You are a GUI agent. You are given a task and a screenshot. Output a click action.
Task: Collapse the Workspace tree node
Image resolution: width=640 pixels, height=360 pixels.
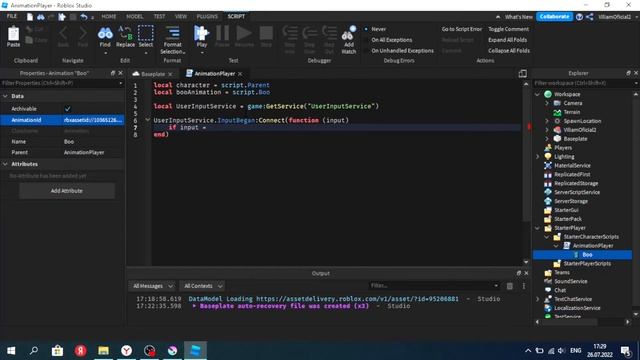538,94
